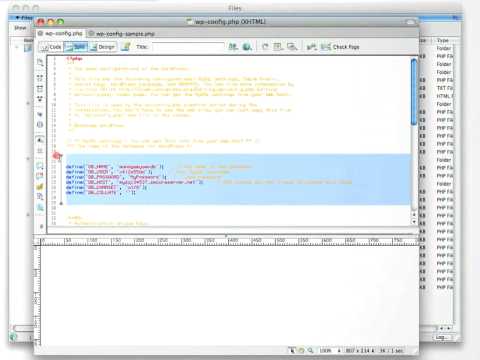Toggle the Line Numbers icon
Screen dimensions: 480x360
40,140
